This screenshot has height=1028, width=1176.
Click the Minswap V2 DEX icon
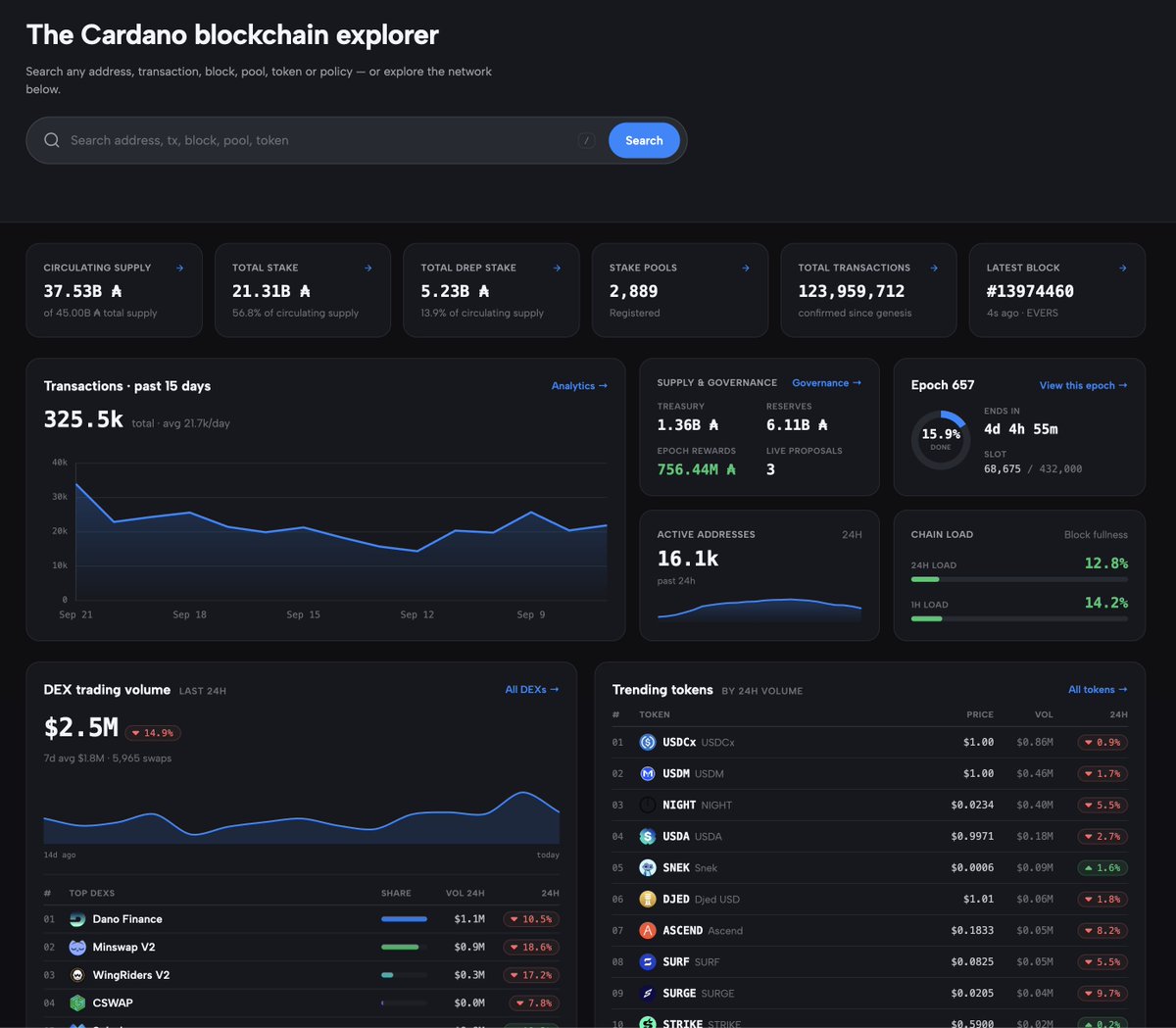coord(77,948)
